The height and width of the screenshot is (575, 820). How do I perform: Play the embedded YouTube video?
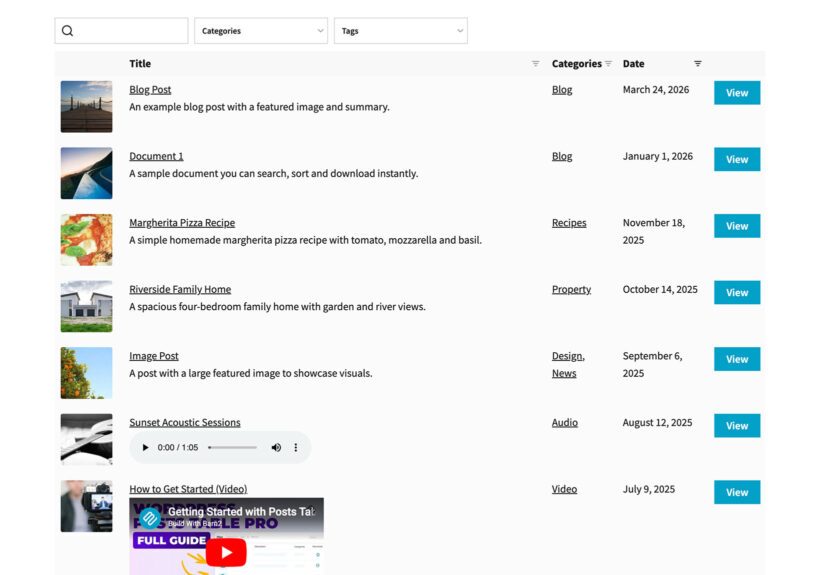226,552
